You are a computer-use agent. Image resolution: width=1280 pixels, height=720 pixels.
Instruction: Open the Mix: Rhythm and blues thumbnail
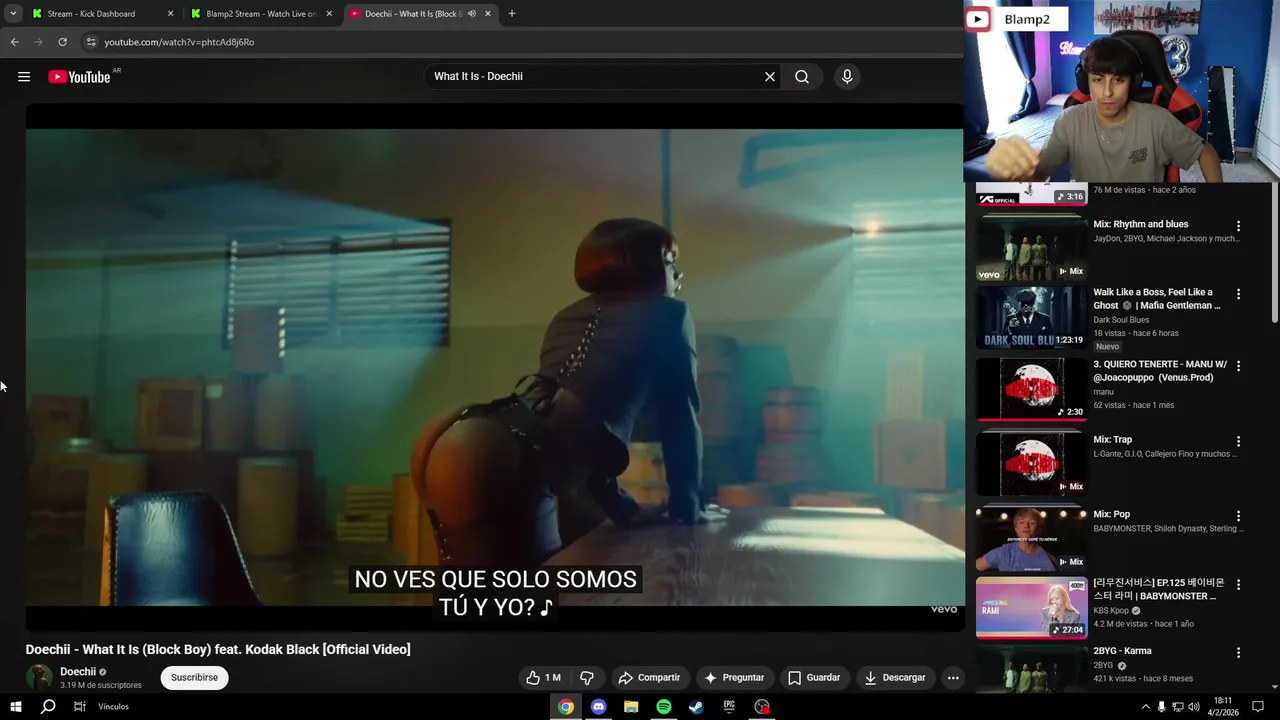pyautogui.click(x=1031, y=249)
